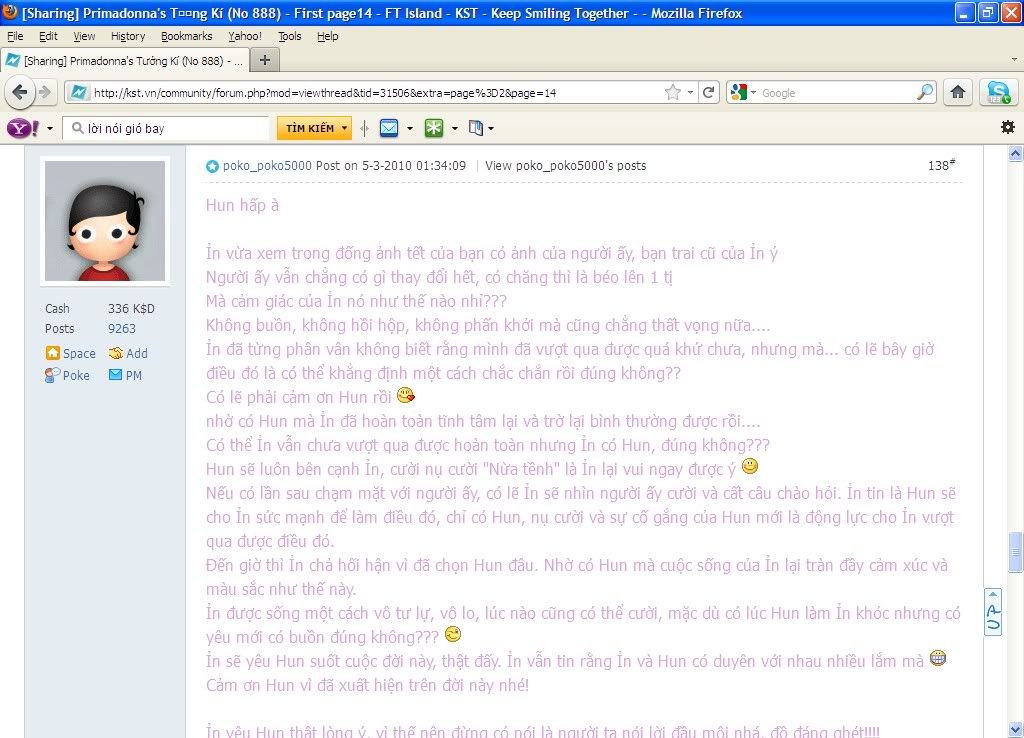The height and width of the screenshot is (738, 1024).
Task: Open the Yahoo! menu
Action: [245, 36]
